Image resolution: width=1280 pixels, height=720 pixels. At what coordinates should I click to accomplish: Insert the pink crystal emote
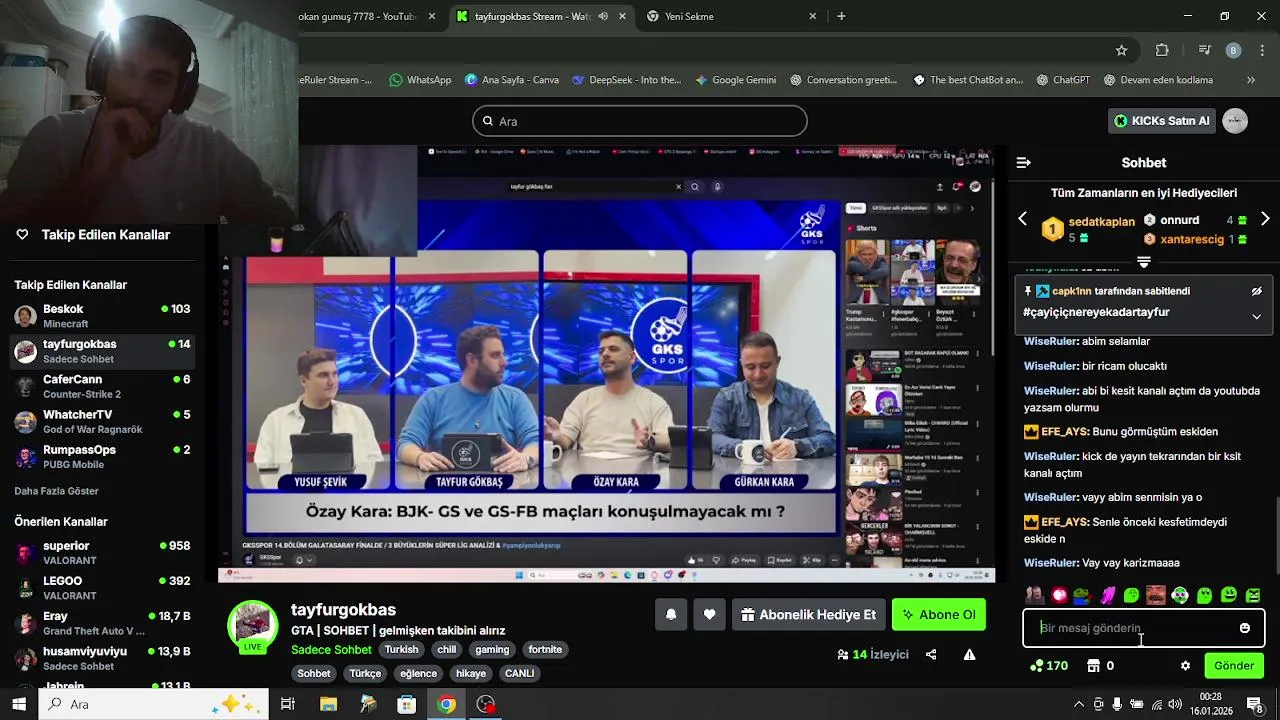1107,596
